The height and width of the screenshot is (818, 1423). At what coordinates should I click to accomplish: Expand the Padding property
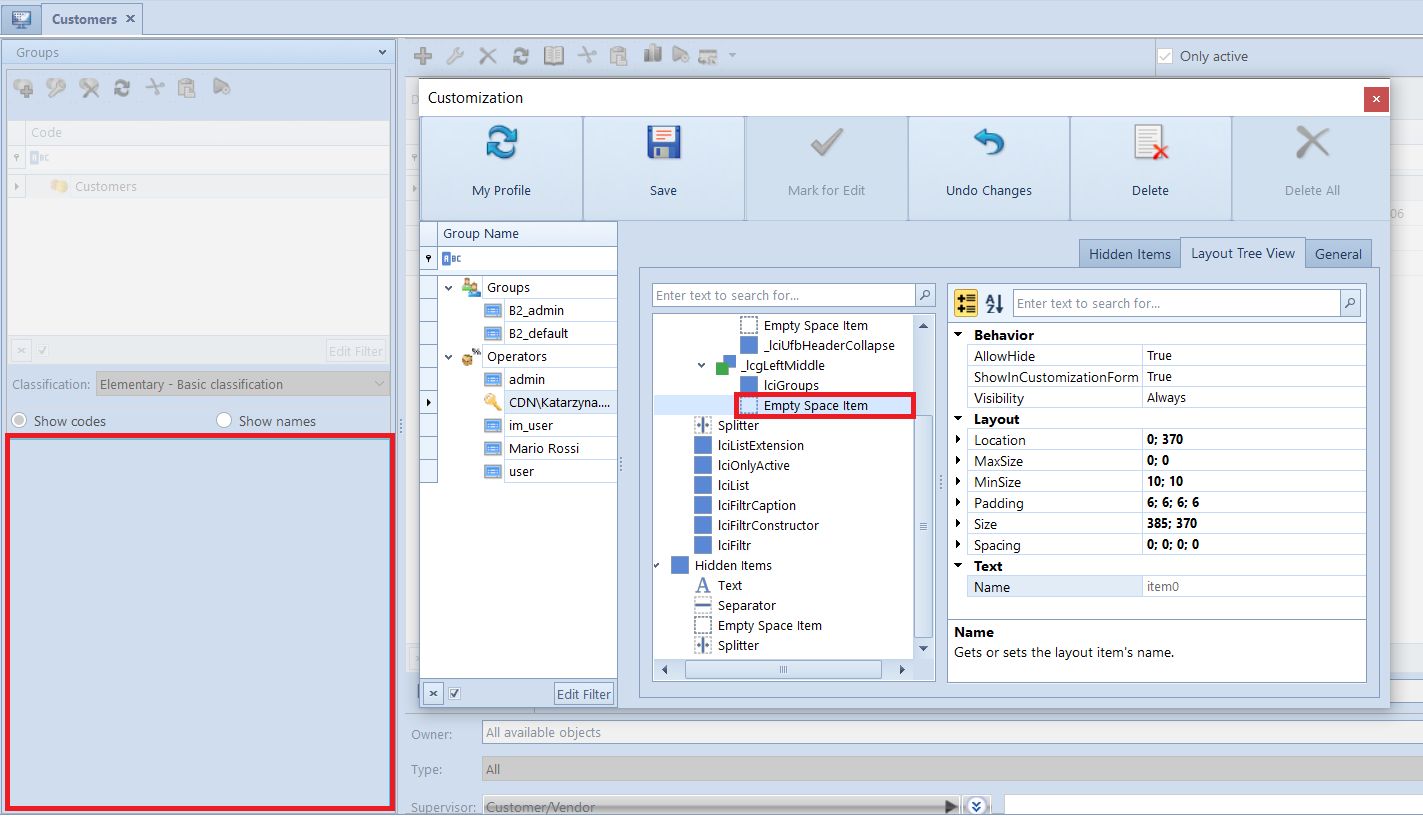(958, 503)
